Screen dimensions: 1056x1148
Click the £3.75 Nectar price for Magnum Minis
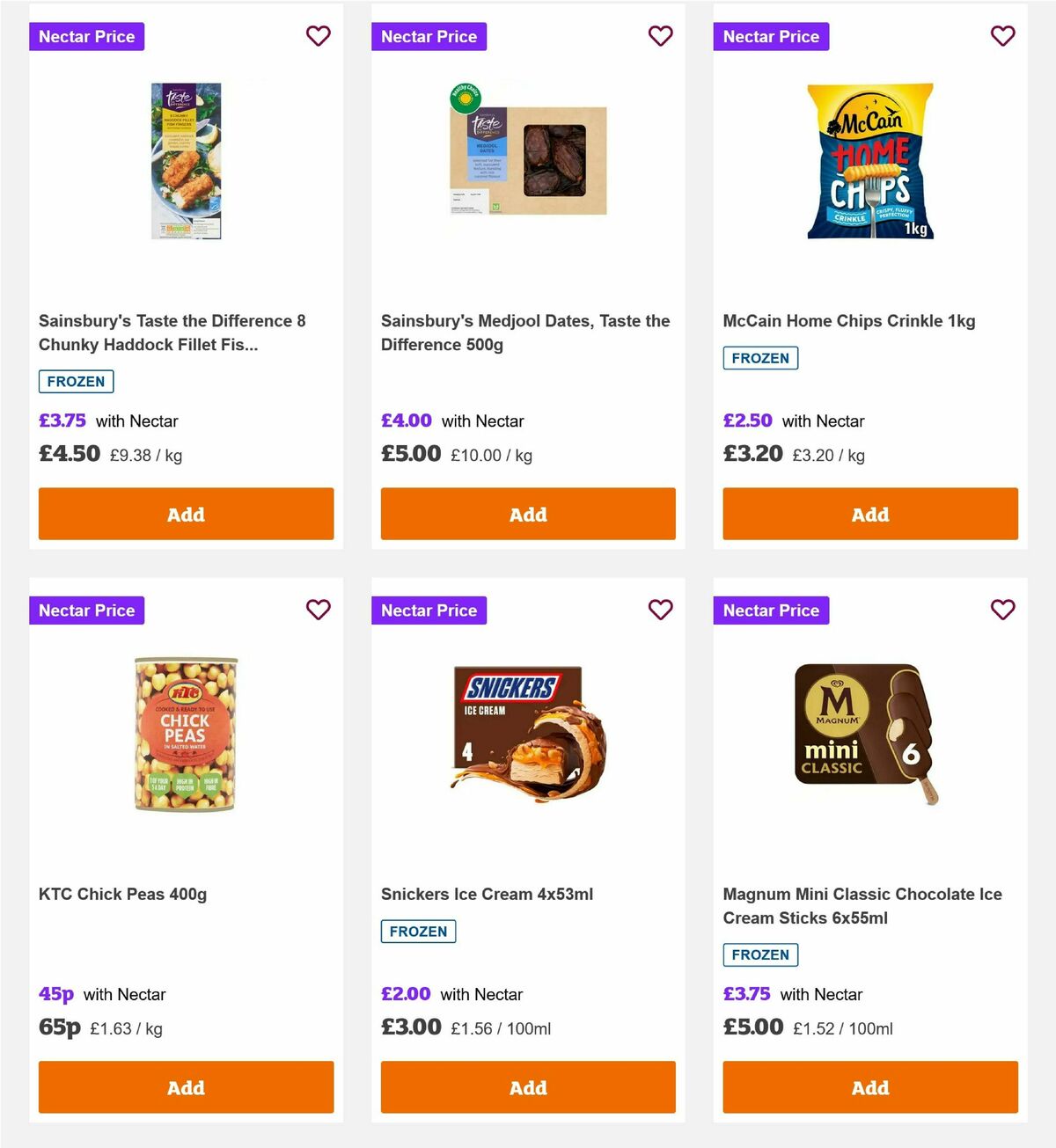748,994
